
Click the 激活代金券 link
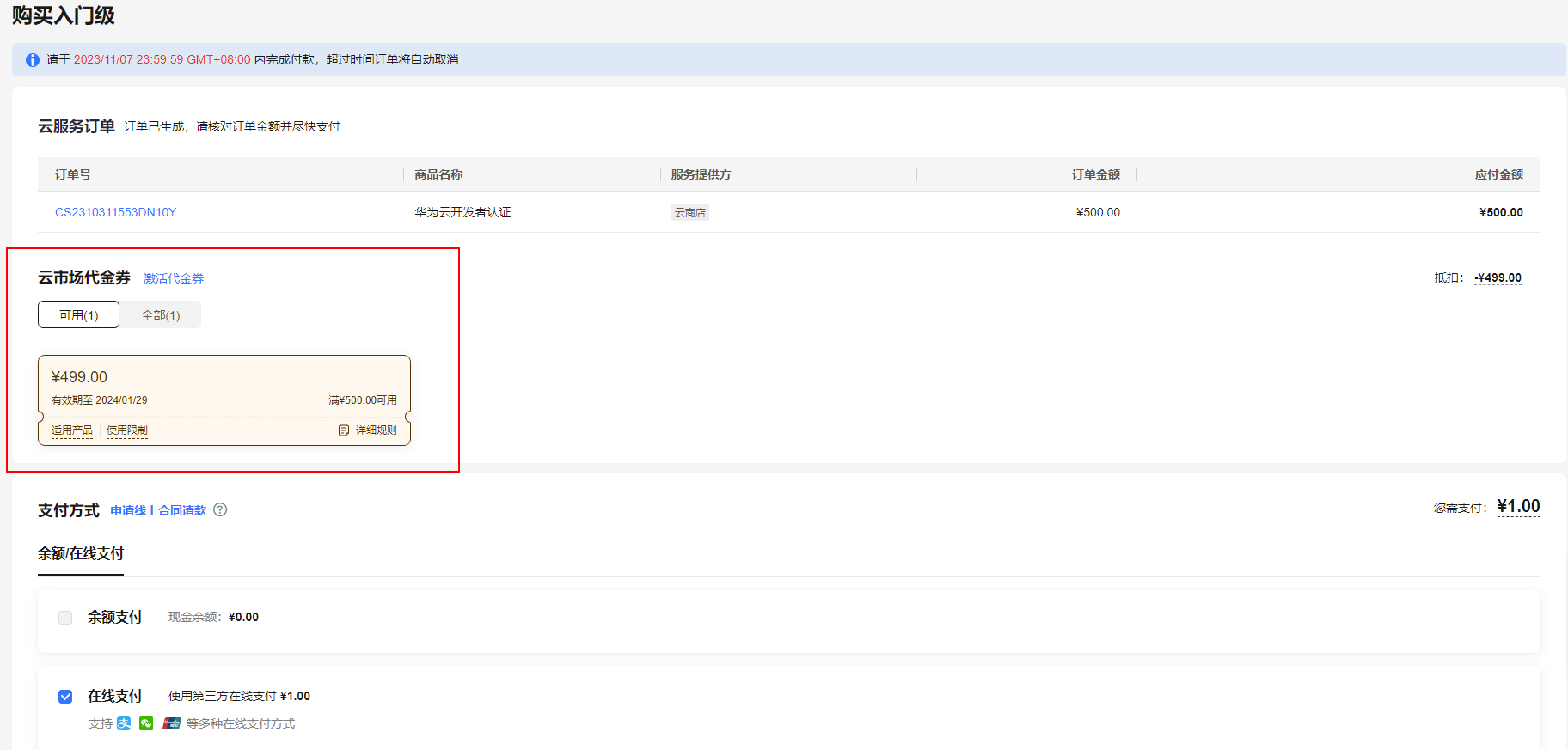pyautogui.click(x=174, y=278)
